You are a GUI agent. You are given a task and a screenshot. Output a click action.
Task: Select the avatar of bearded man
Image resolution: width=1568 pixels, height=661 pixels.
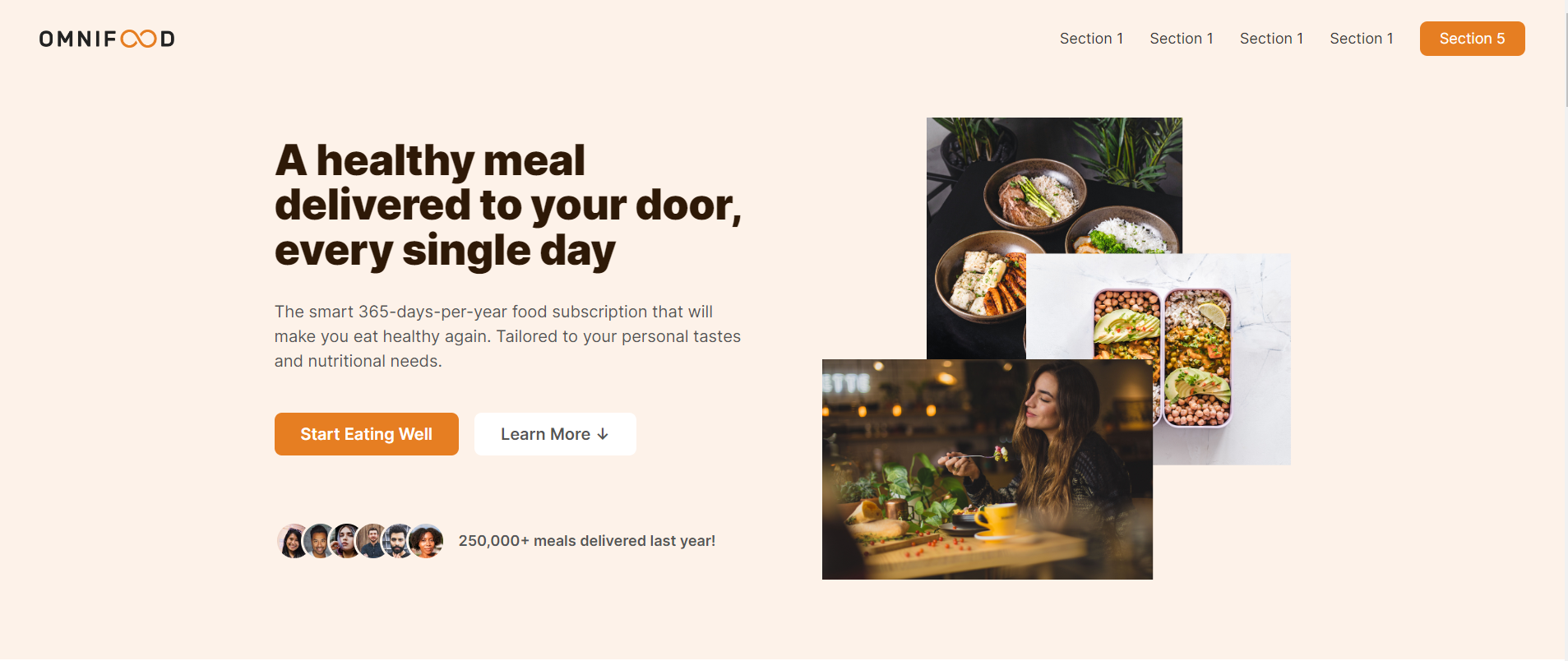click(x=399, y=541)
